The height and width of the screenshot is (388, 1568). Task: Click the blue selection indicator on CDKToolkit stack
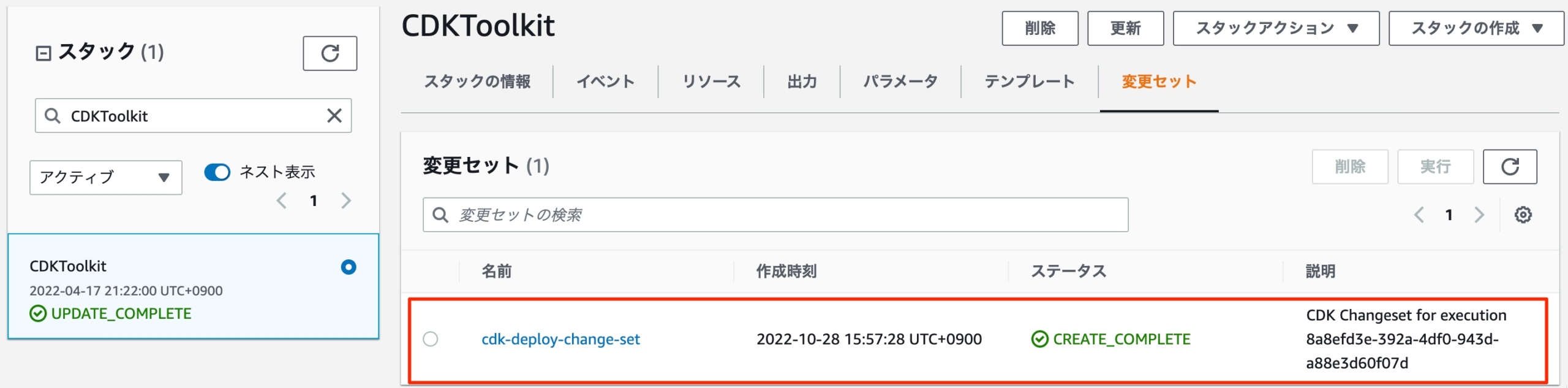pyautogui.click(x=348, y=267)
